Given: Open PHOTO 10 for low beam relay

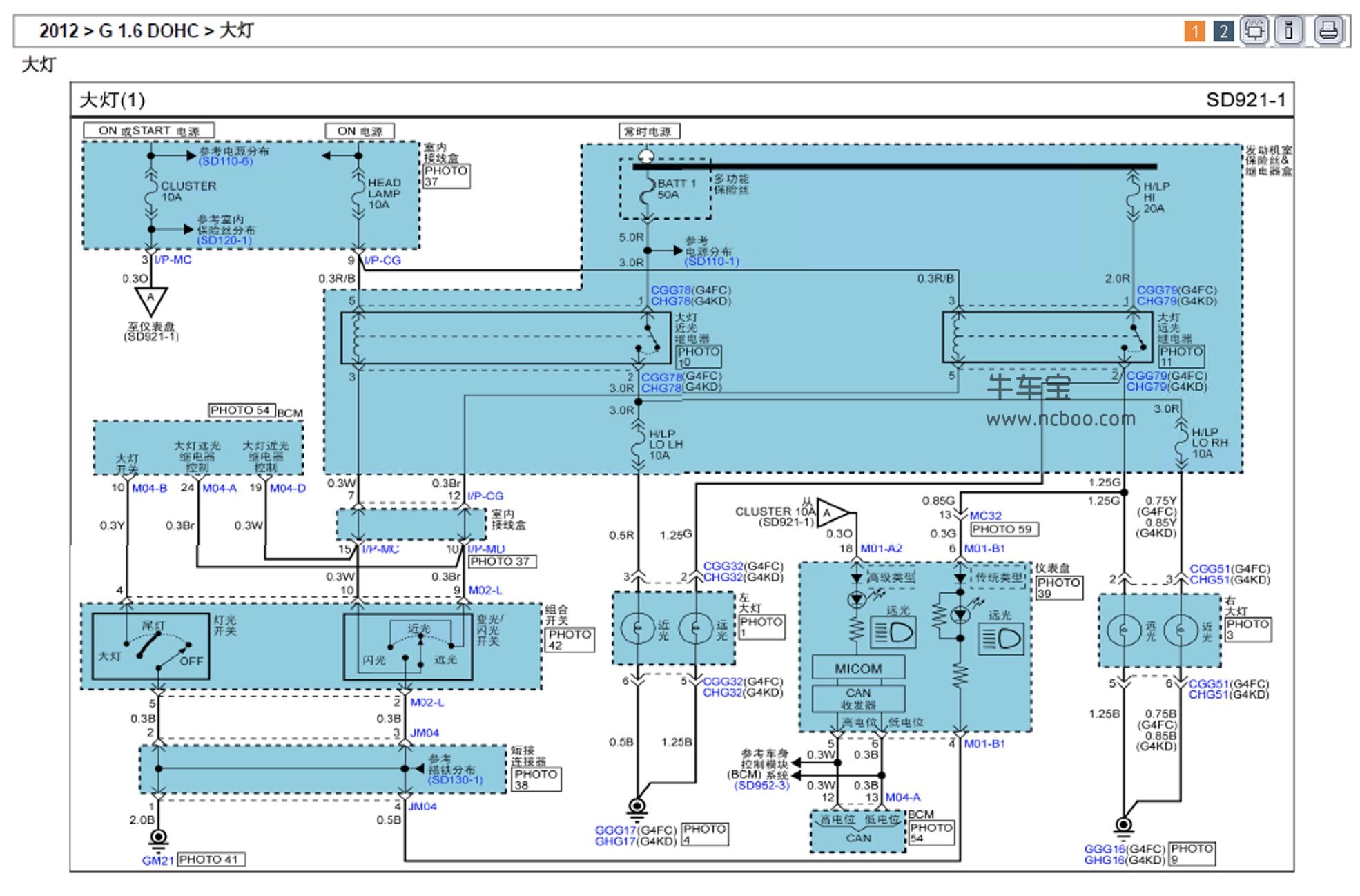Looking at the screenshot, I should 699,356.
